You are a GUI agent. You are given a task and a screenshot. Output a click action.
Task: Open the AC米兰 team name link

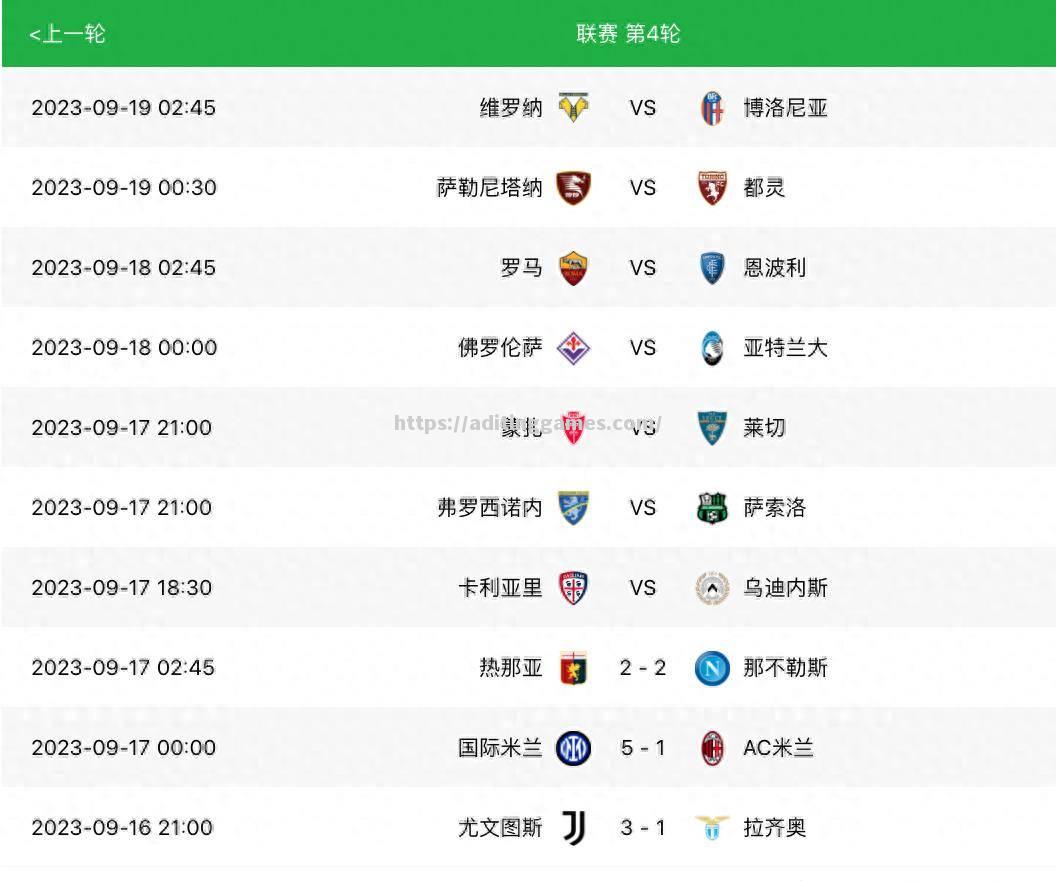(778, 748)
